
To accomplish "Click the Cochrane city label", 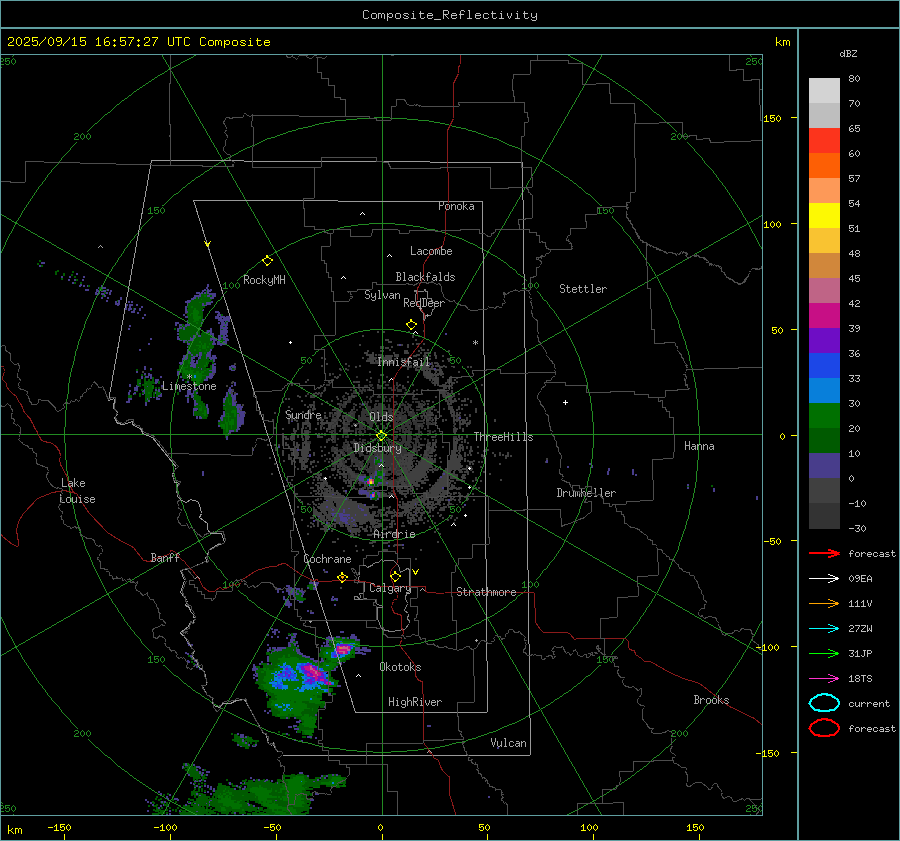I will 327,559.
